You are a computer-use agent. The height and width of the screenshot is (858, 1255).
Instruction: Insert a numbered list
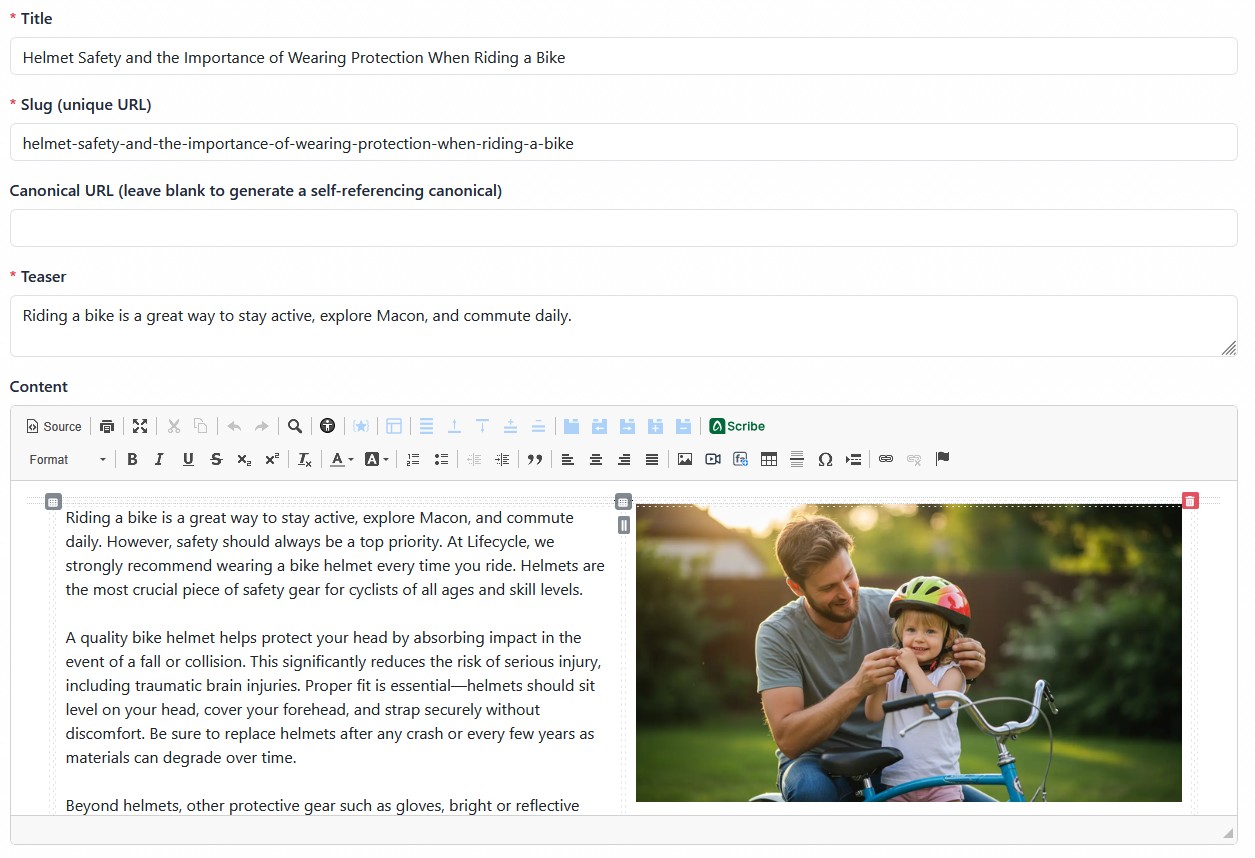coord(413,459)
